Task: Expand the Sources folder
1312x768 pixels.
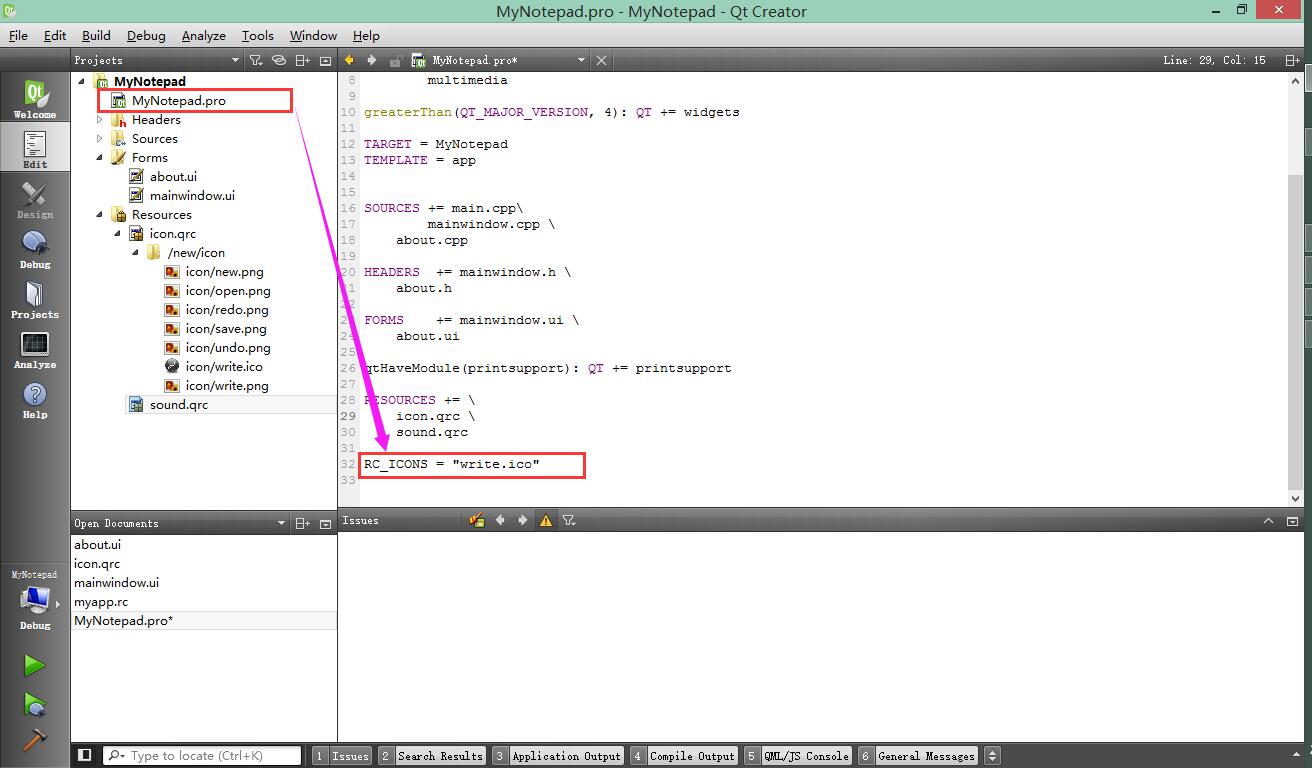Action: [100, 138]
